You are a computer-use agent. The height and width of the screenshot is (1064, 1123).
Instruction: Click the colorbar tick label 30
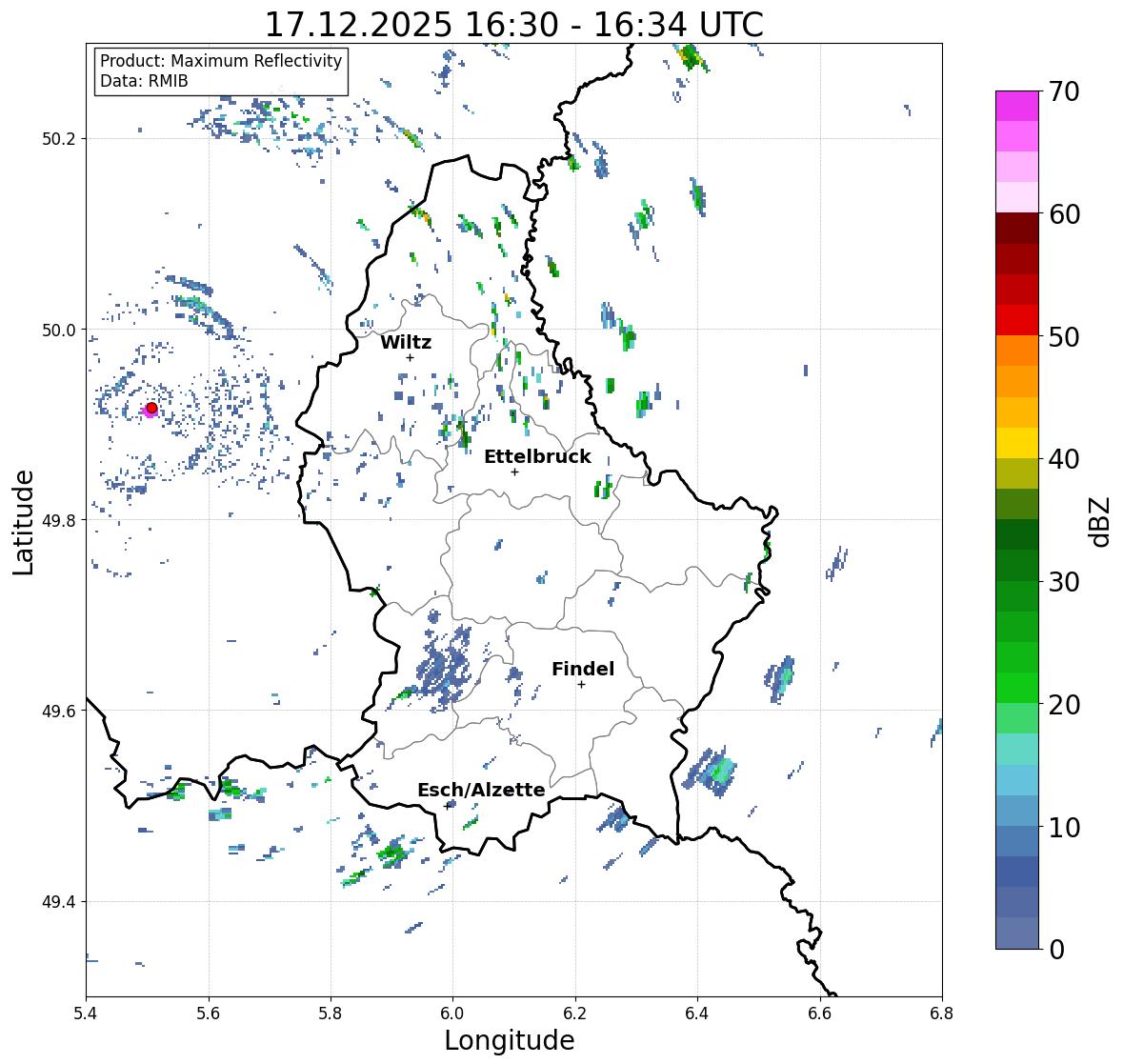click(1064, 581)
